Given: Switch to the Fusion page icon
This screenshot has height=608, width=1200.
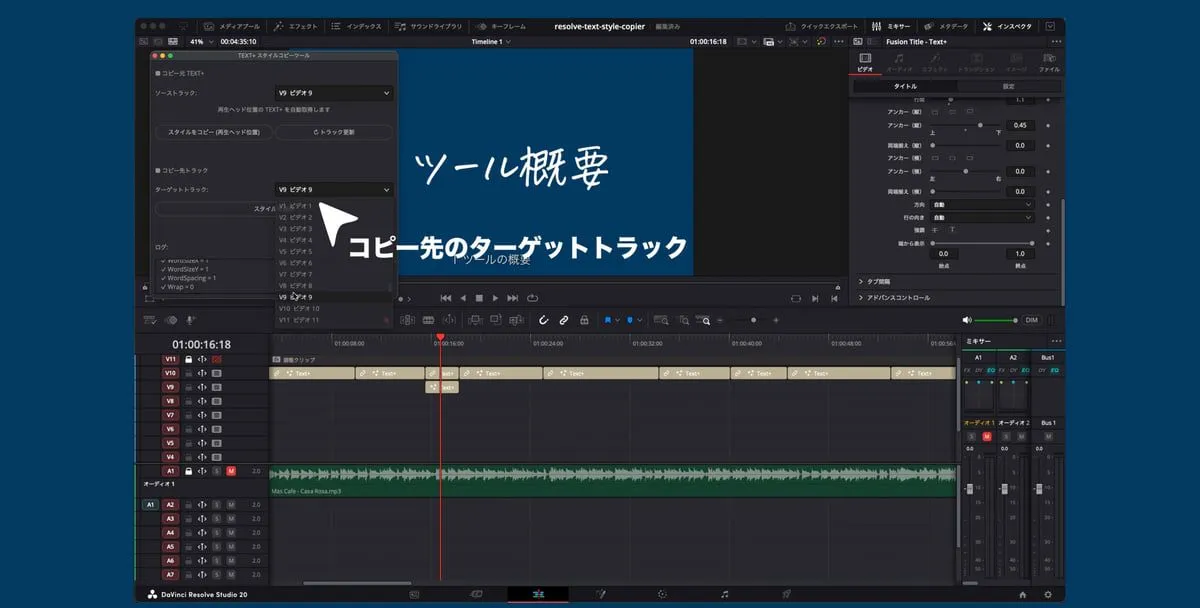Looking at the screenshot, I should pyautogui.click(x=601, y=594).
